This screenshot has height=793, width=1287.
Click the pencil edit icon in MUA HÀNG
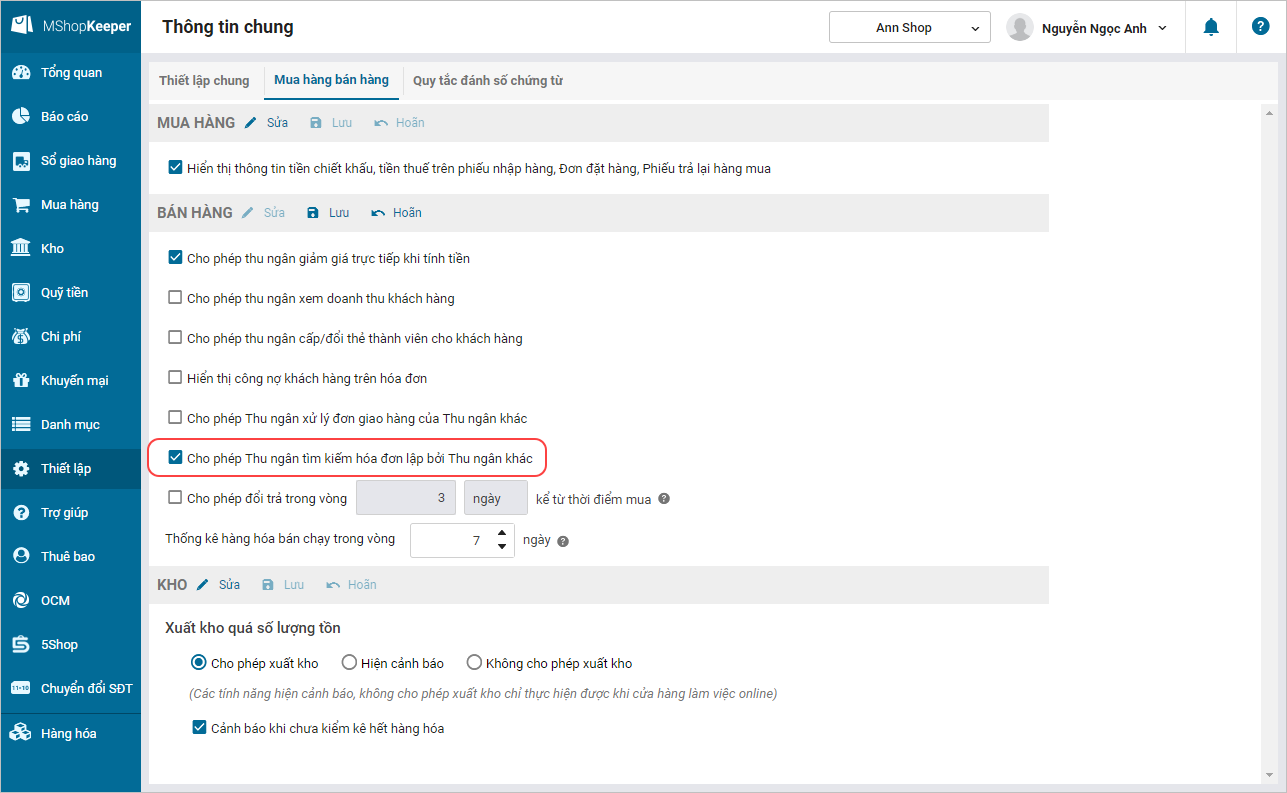[251, 123]
